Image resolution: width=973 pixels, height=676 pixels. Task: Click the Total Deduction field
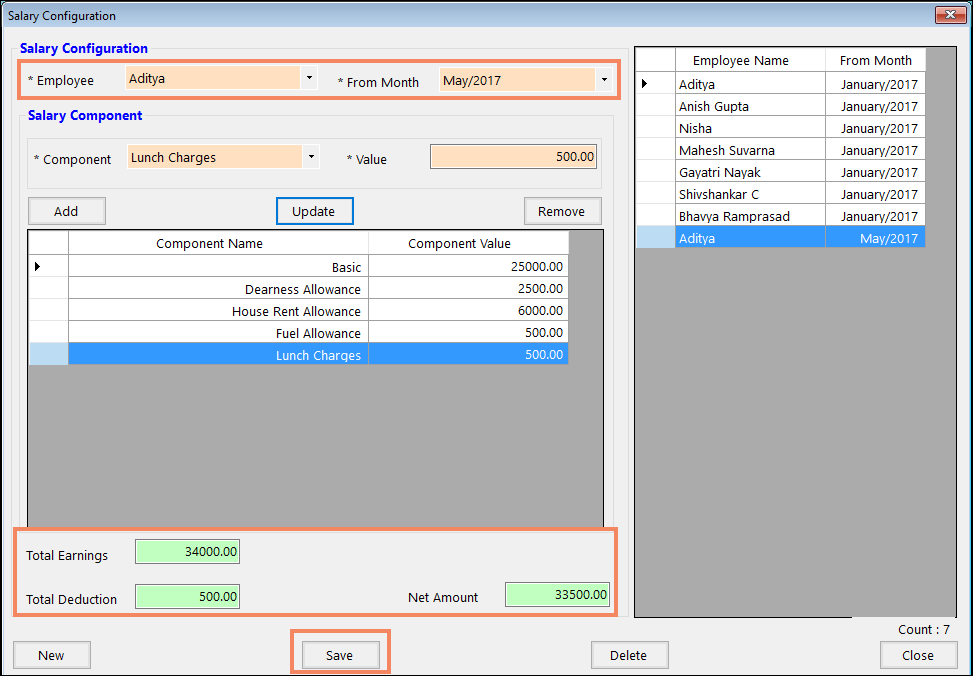[x=187, y=597]
